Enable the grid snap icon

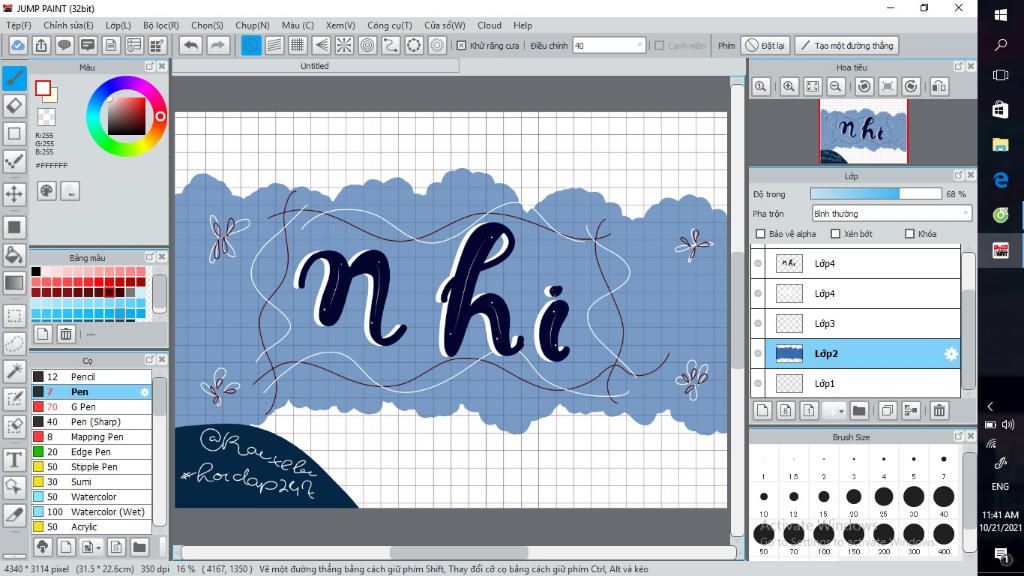coord(298,45)
